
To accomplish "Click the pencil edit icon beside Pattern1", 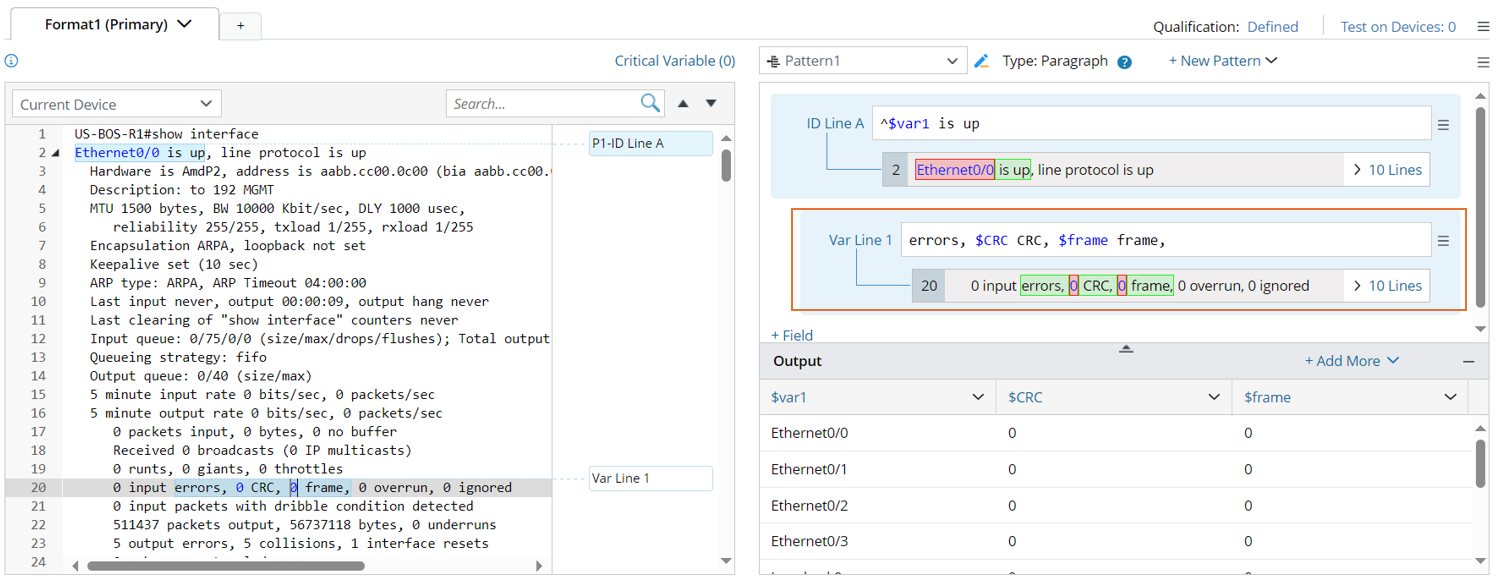I will tap(982, 61).
